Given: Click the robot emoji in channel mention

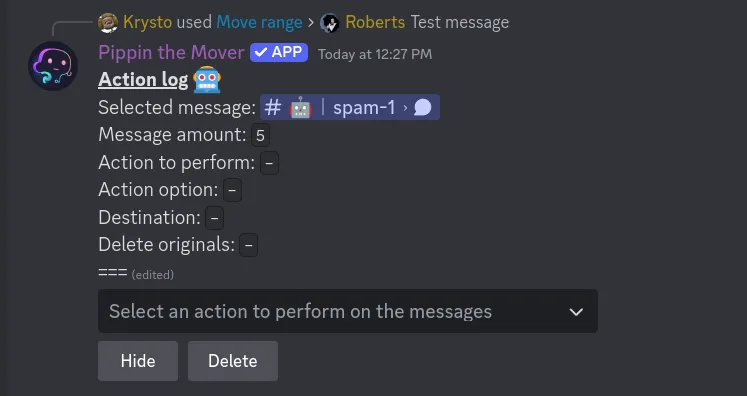Looking at the screenshot, I should [301, 108].
